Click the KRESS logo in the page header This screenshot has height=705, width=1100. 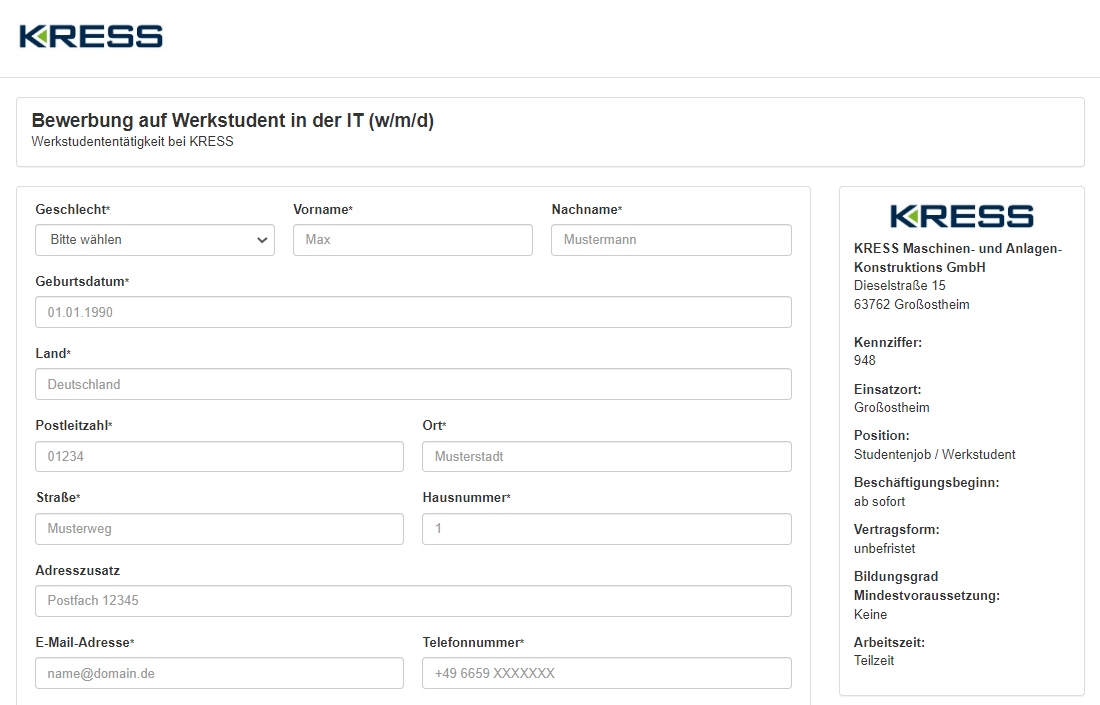point(91,37)
